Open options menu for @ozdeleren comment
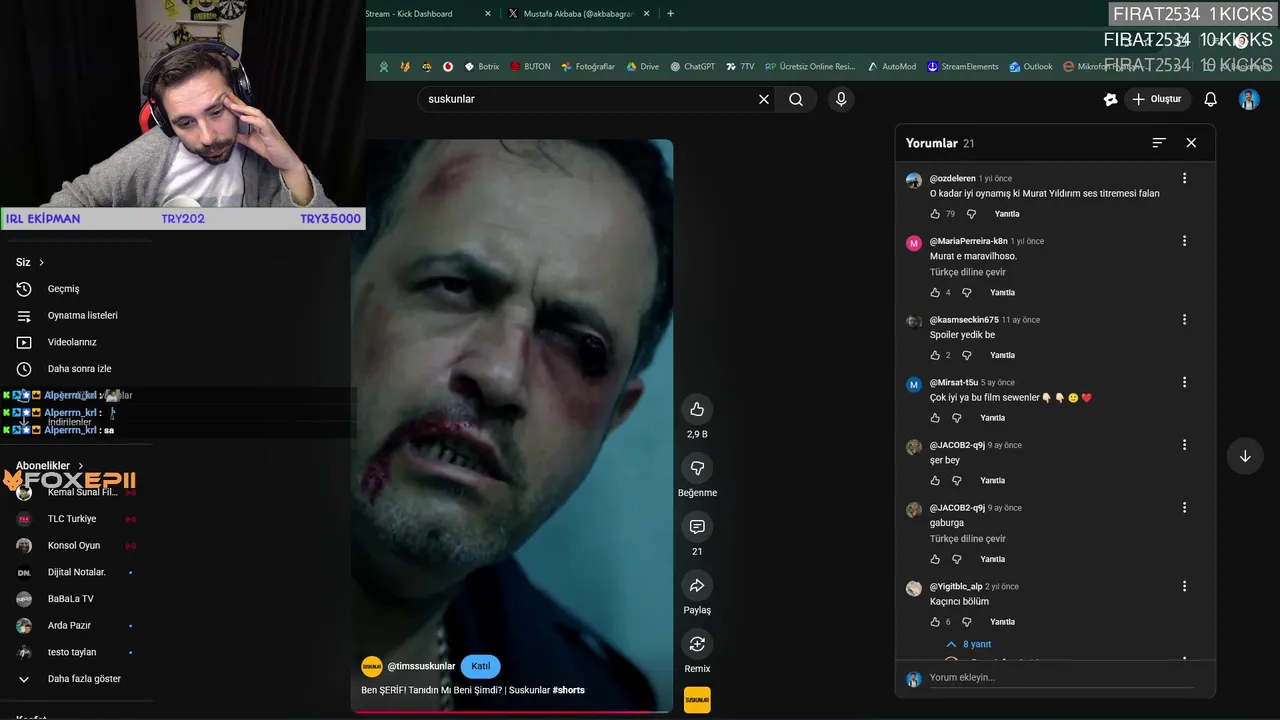 pos(1184,178)
